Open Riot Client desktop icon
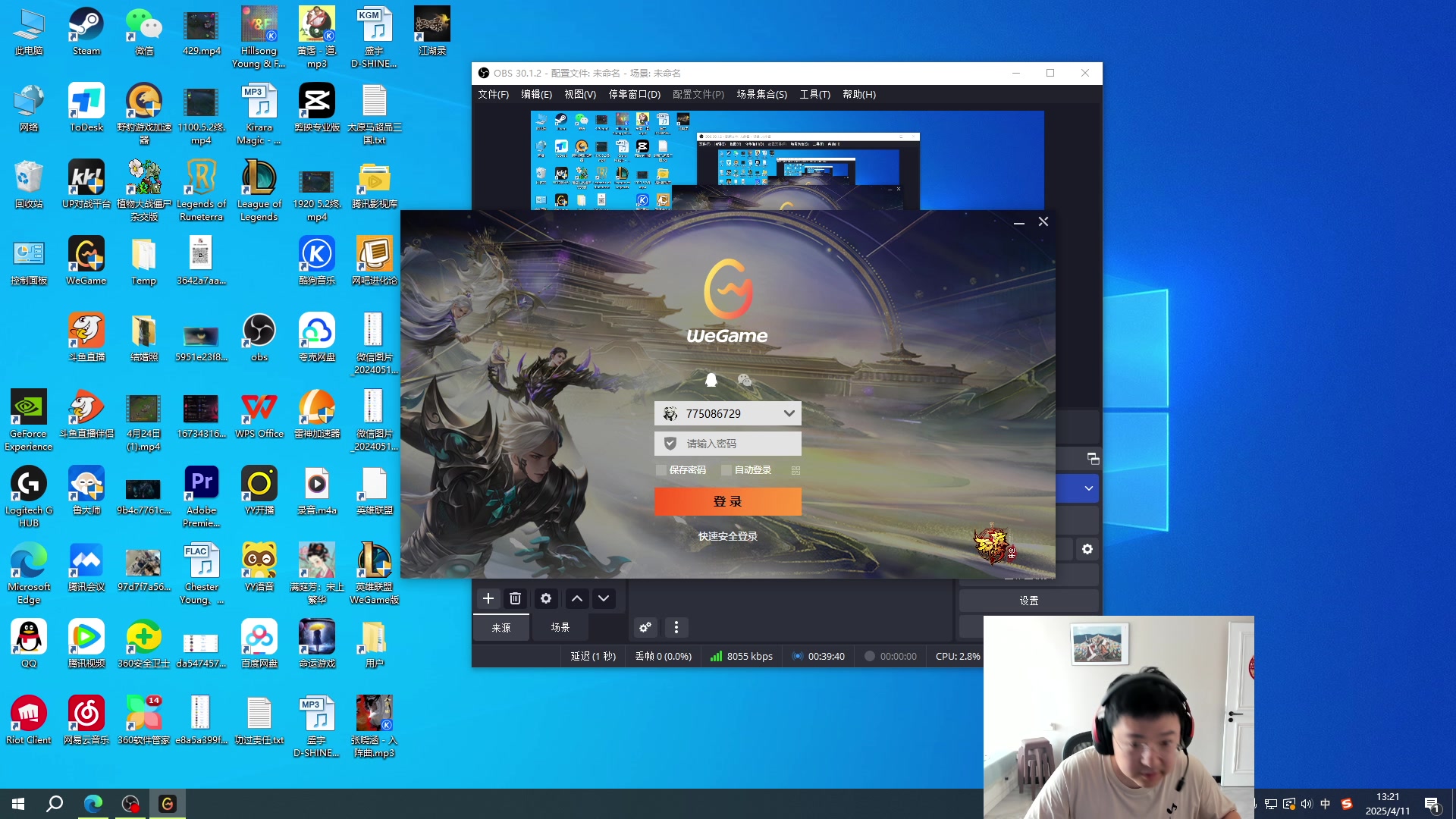Viewport: 1456px width, 819px height. coord(29,721)
